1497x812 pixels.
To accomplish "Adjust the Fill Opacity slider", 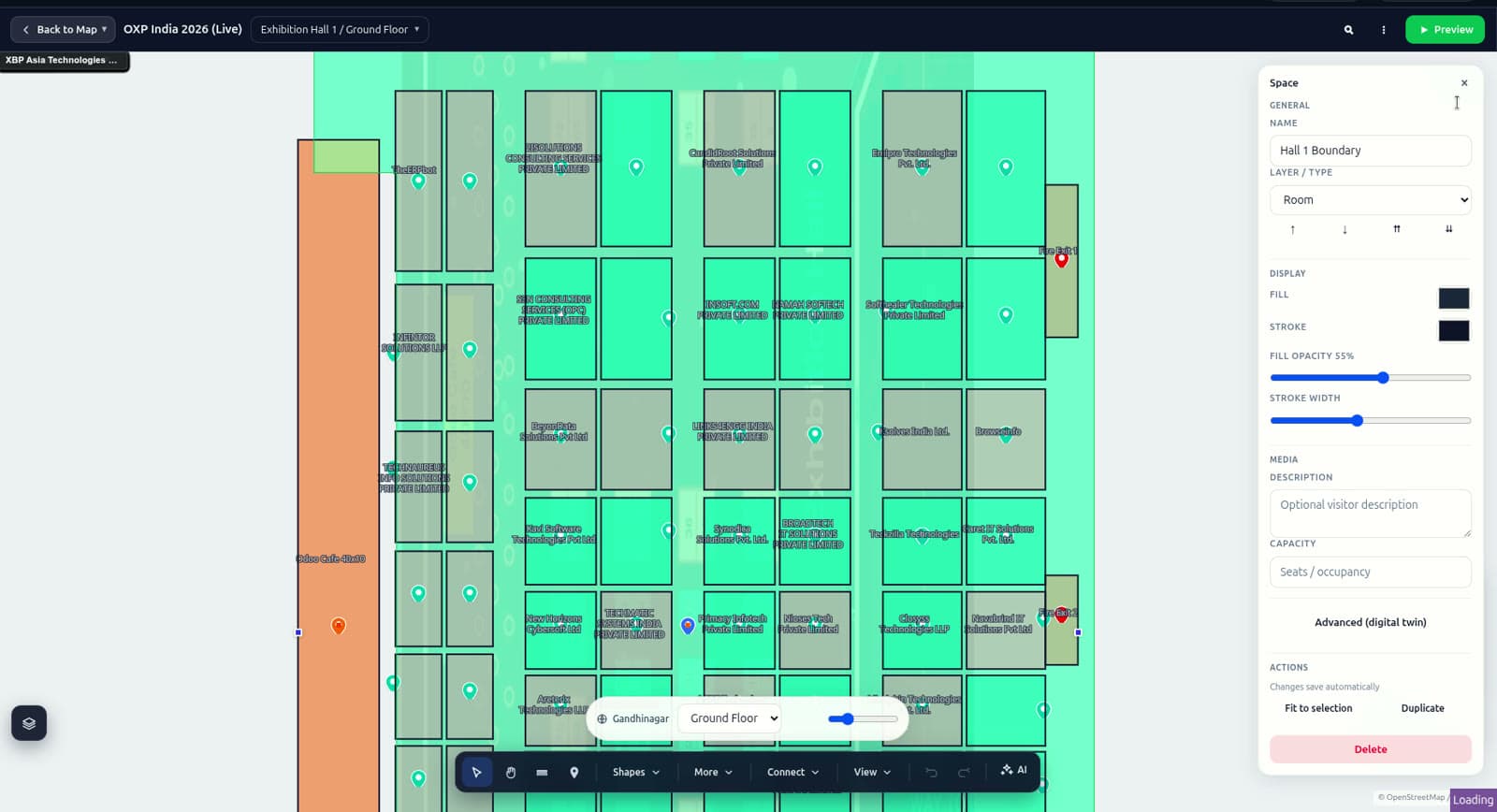I will pos(1370,378).
